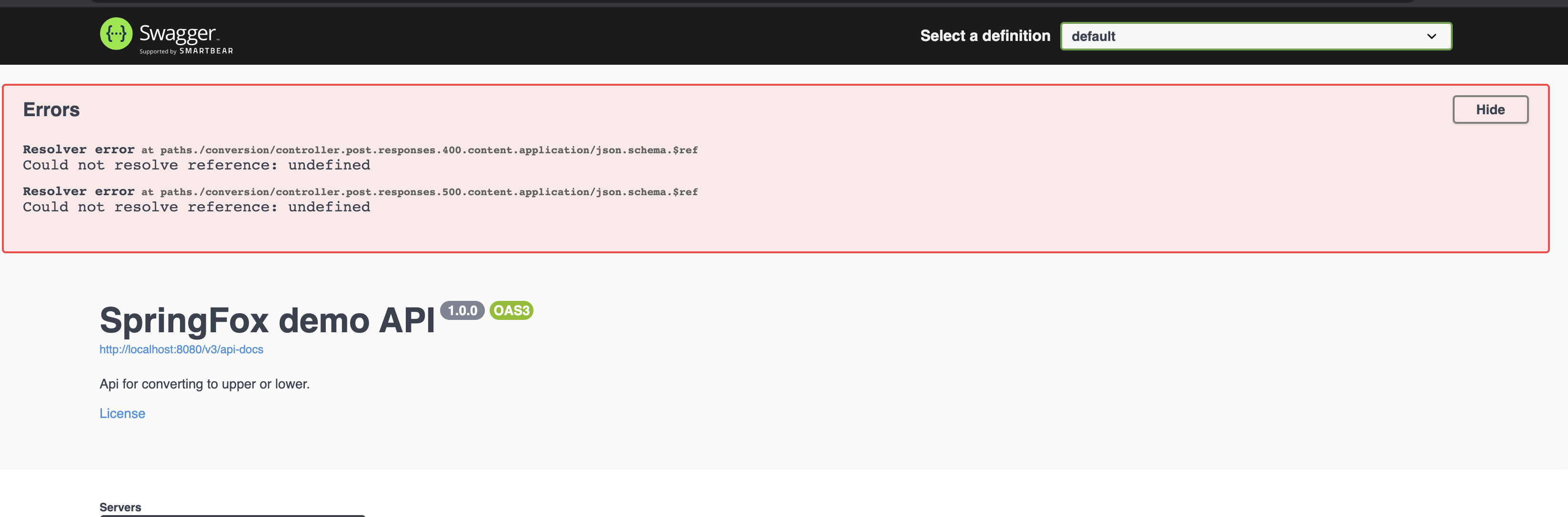Image resolution: width=1568 pixels, height=517 pixels.
Task: Open the api-docs URL link
Action: [181, 349]
